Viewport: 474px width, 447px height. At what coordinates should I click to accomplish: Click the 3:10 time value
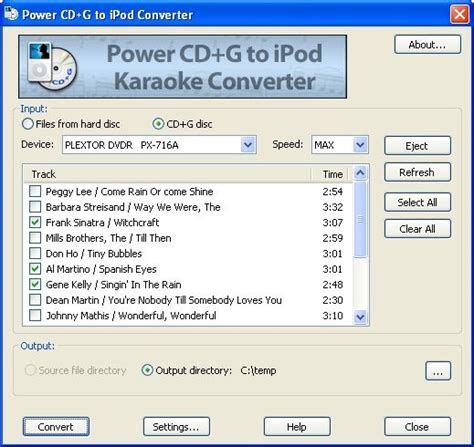pyautogui.click(x=333, y=316)
